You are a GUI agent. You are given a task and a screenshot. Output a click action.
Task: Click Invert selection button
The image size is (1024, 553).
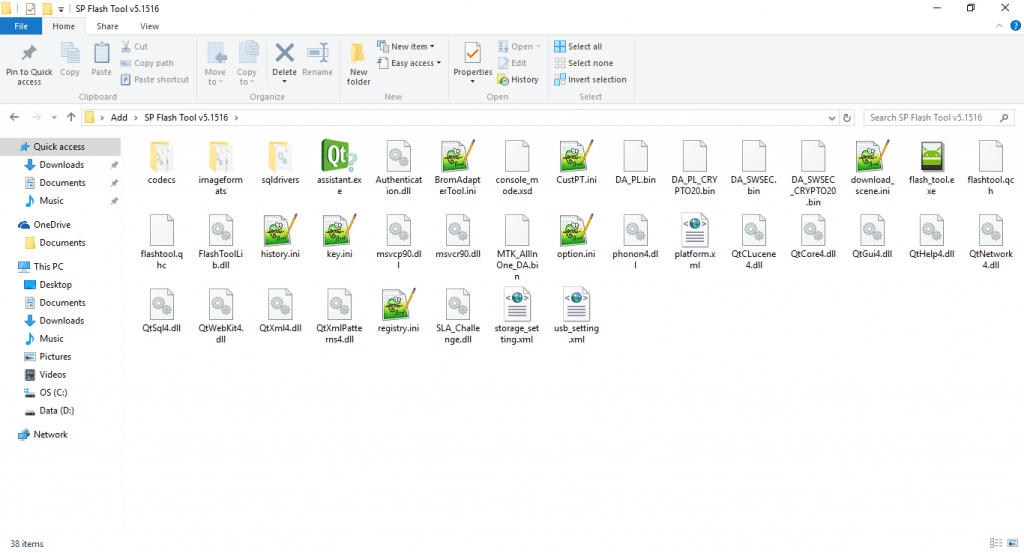(x=590, y=79)
